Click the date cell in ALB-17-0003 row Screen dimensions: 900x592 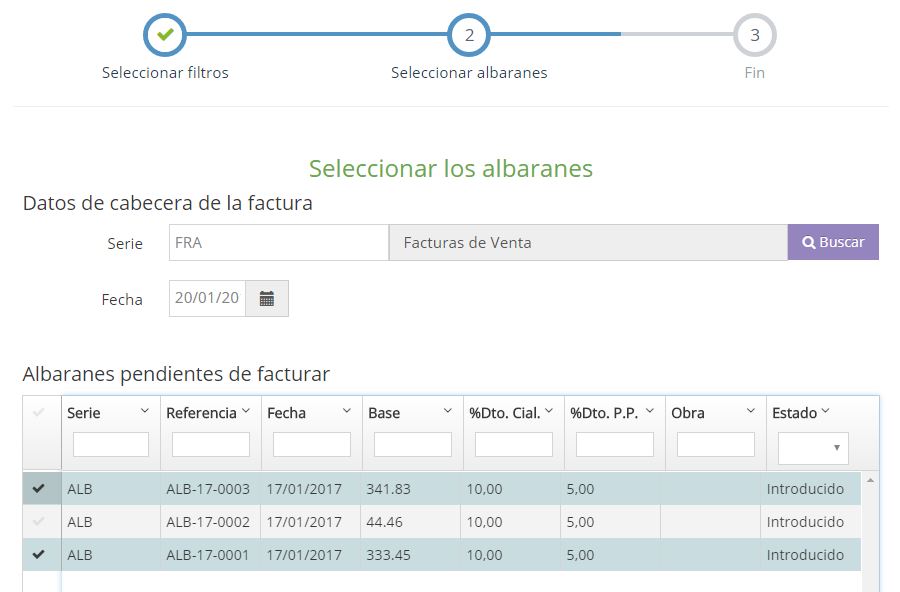click(304, 489)
